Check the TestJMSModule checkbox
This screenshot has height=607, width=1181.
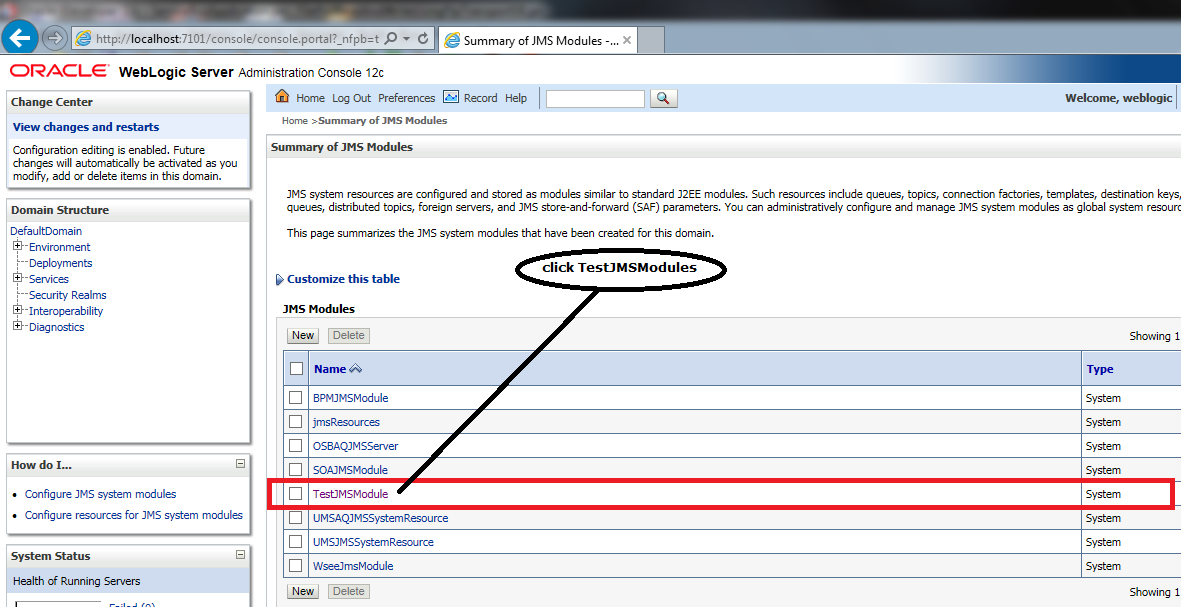coord(296,494)
